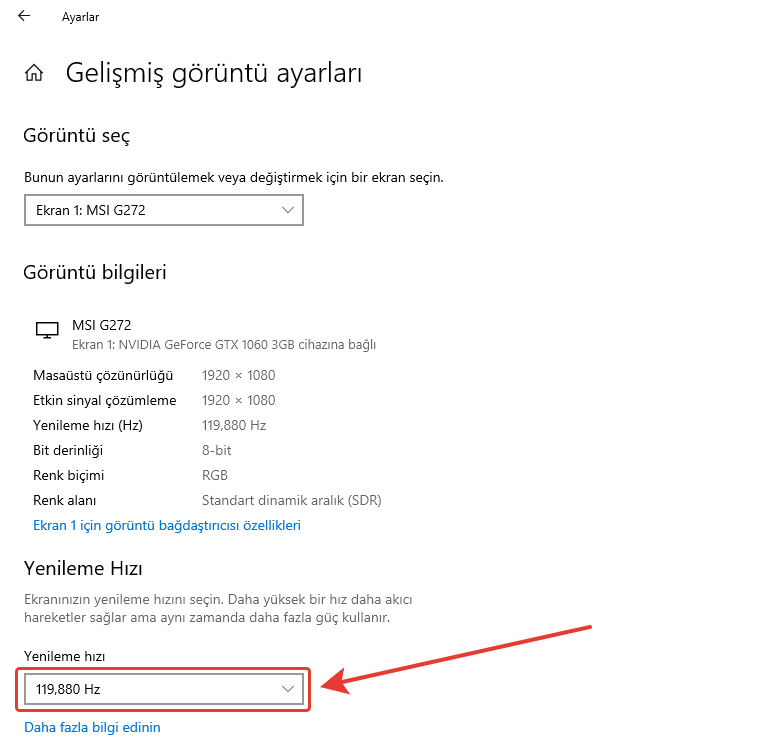Click the Gelişmiş görüntü ayarları heading
The width and height of the screenshot is (773, 749).
point(213,73)
